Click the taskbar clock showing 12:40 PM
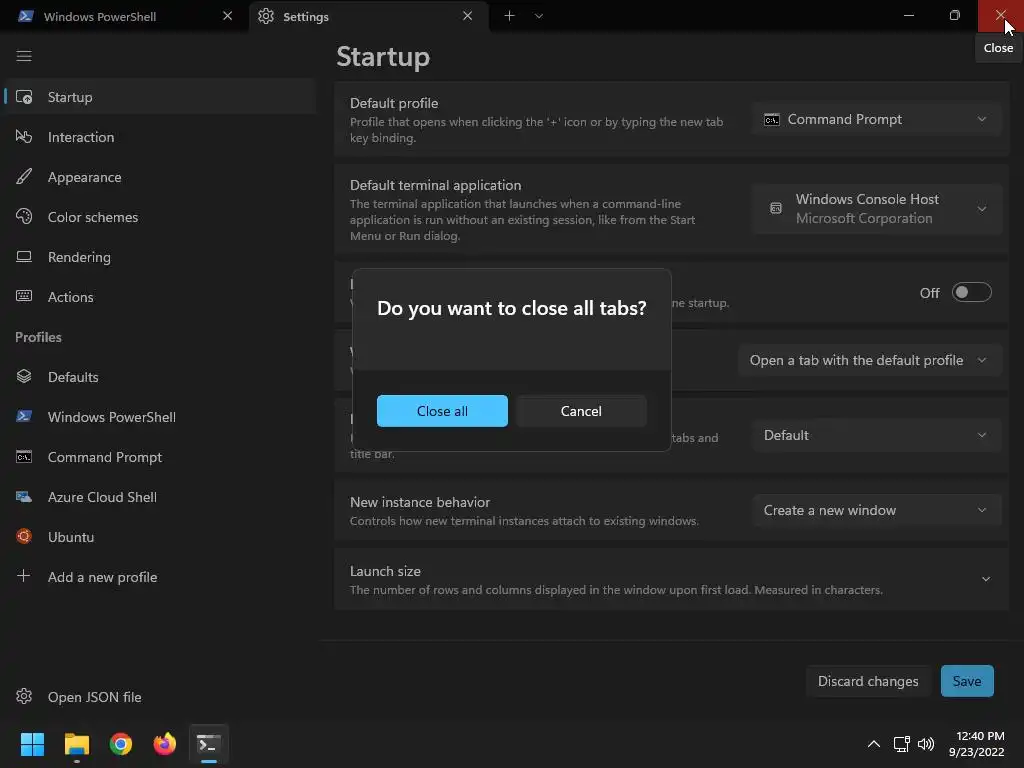 977,744
